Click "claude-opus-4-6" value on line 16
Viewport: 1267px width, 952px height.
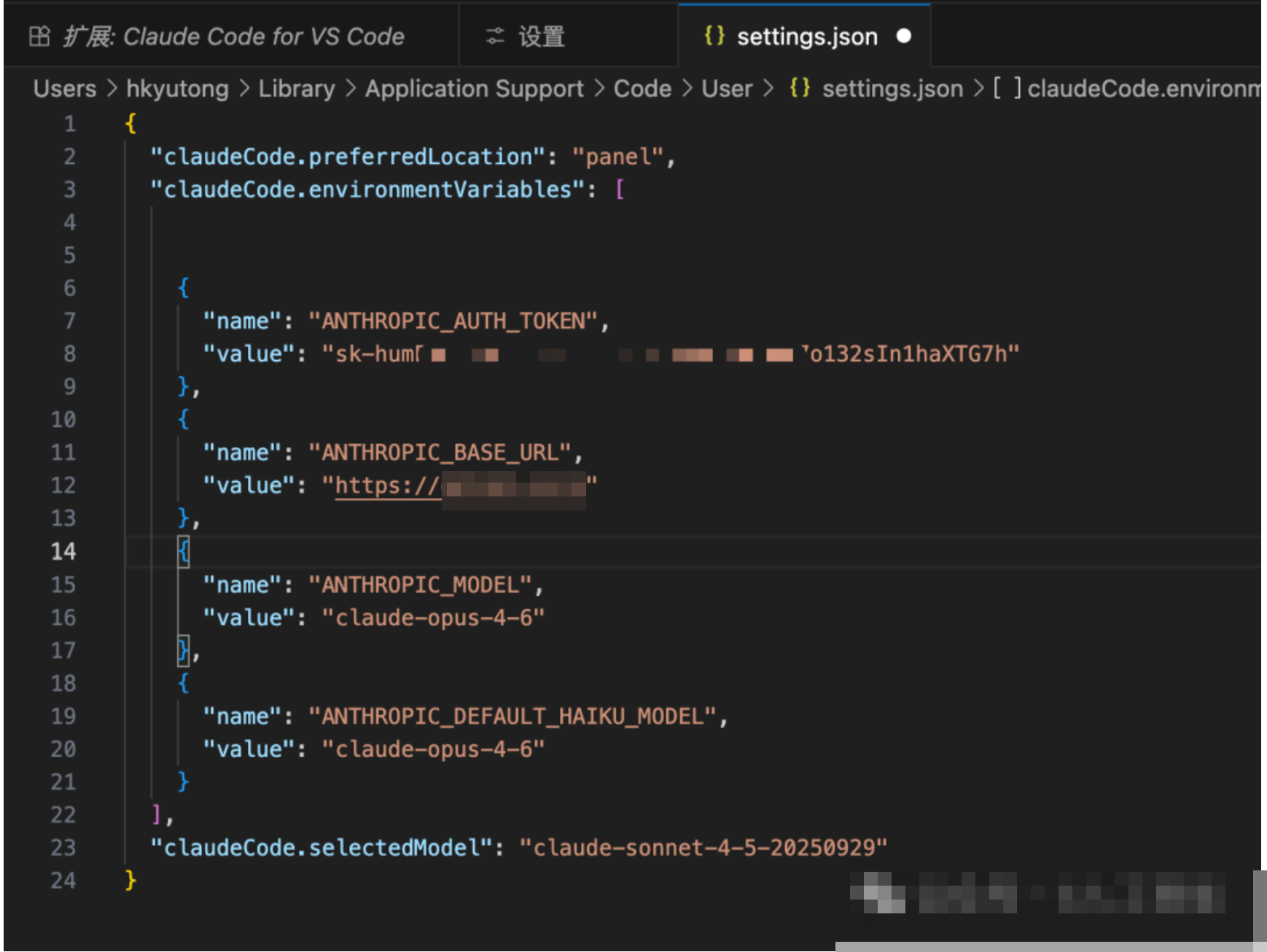[x=433, y=617]
